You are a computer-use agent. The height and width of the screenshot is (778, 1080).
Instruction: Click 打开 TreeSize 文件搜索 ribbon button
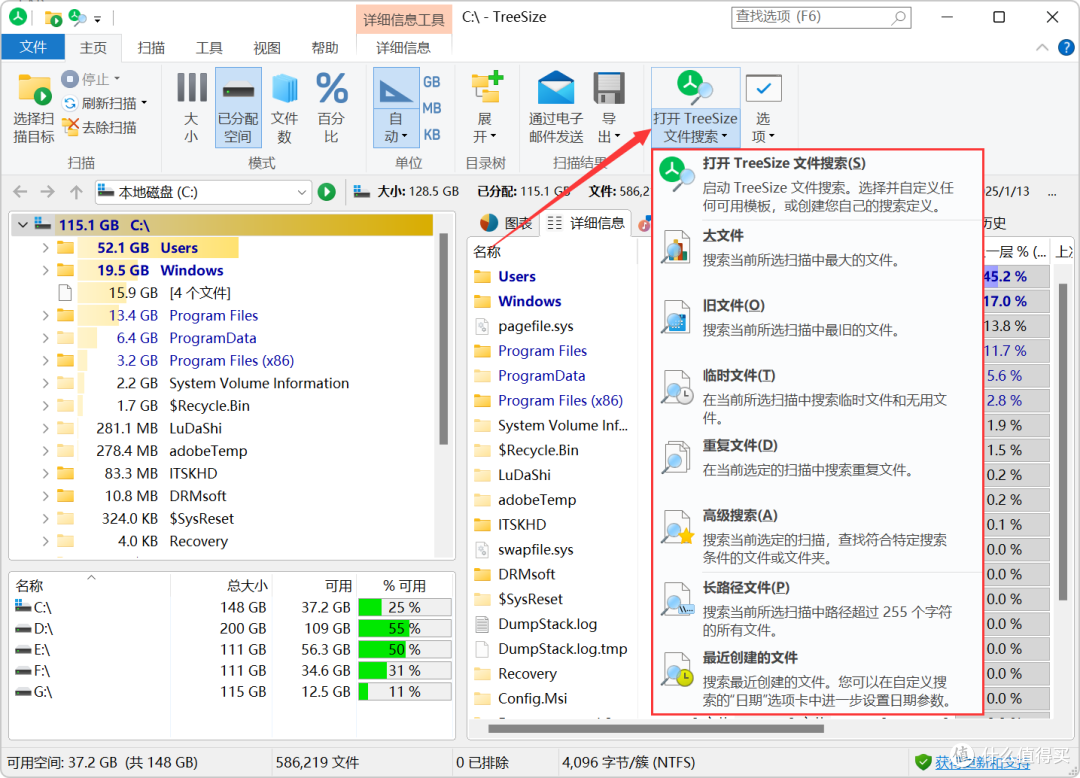[695, 107]
